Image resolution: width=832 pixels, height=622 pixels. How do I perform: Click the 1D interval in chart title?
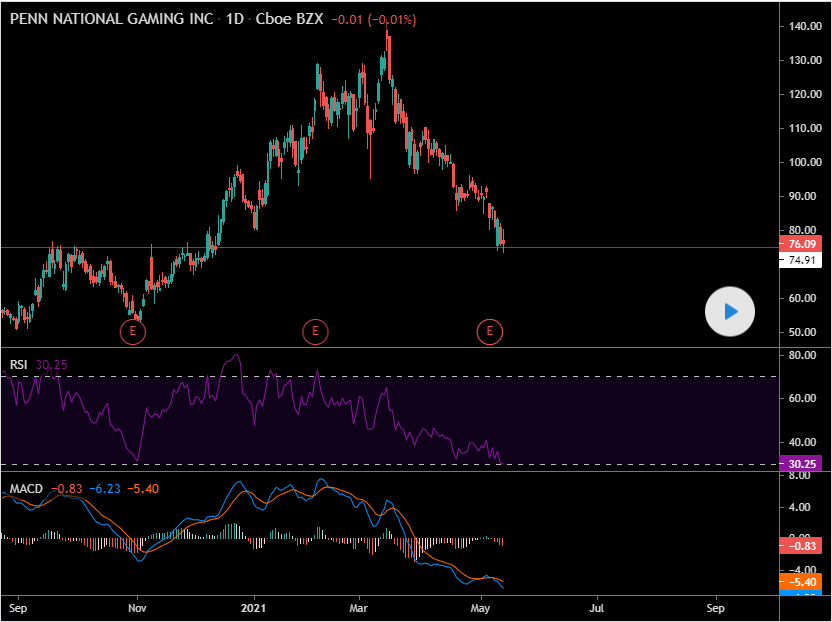click(236, 19)
